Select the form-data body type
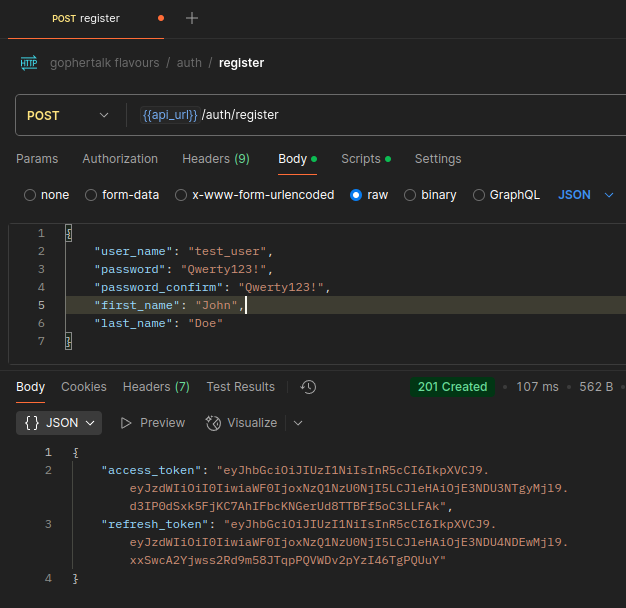The image size is (626, 608). [x=91, y=195]
